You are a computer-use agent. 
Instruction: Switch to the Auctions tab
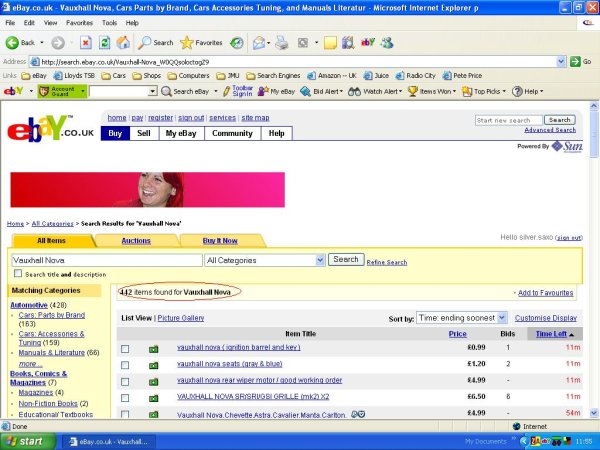136,241
